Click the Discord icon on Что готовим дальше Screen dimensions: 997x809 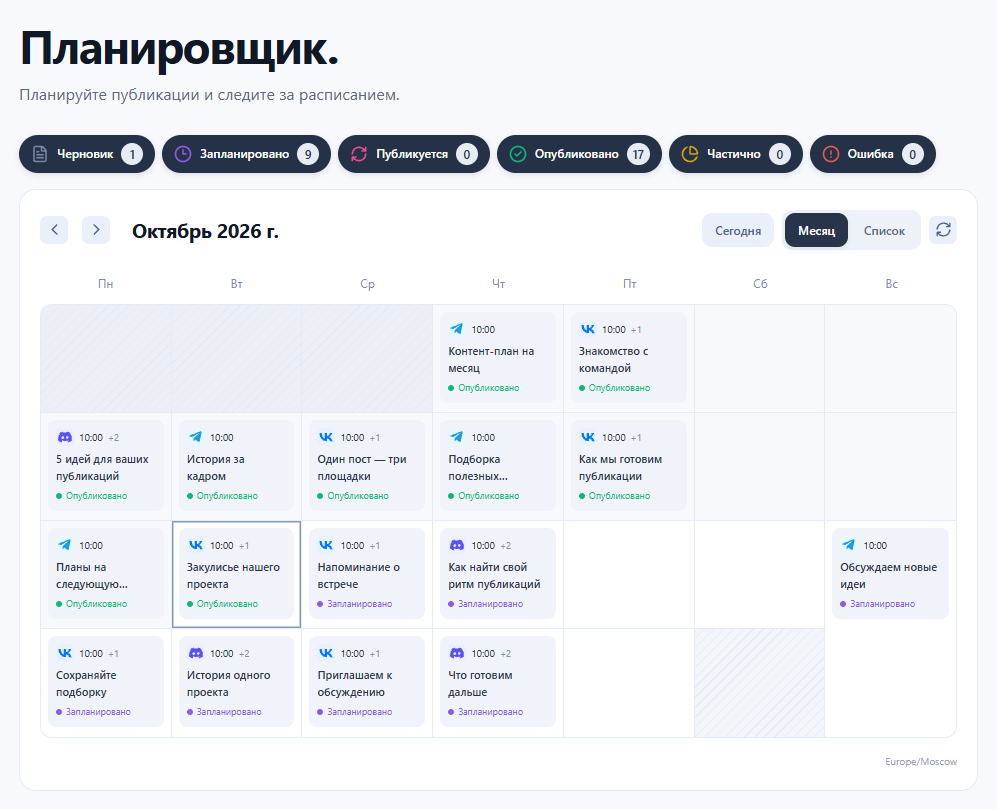pos(457,653)
